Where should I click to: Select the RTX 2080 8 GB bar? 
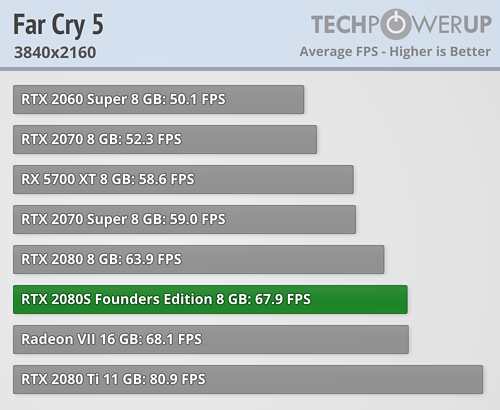[x=199, y=259]
